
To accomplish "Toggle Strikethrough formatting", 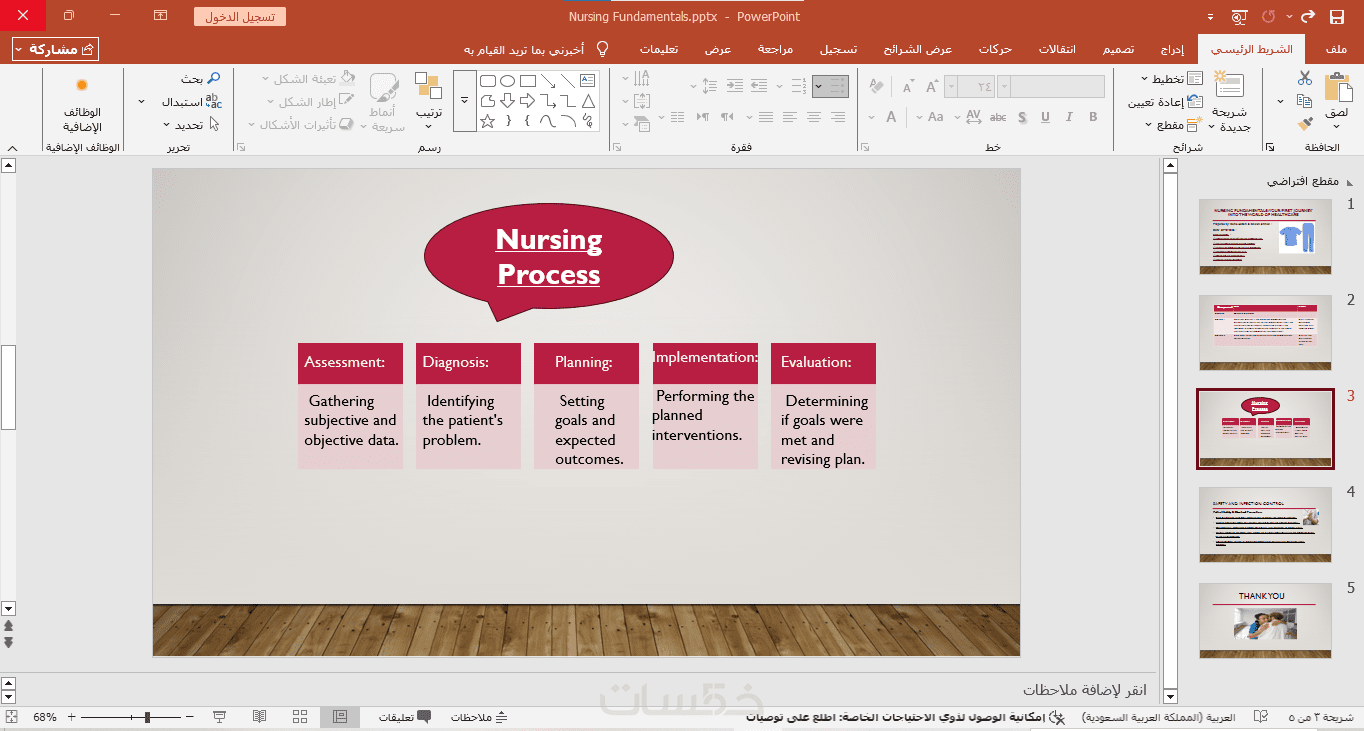I will [998, 117].
